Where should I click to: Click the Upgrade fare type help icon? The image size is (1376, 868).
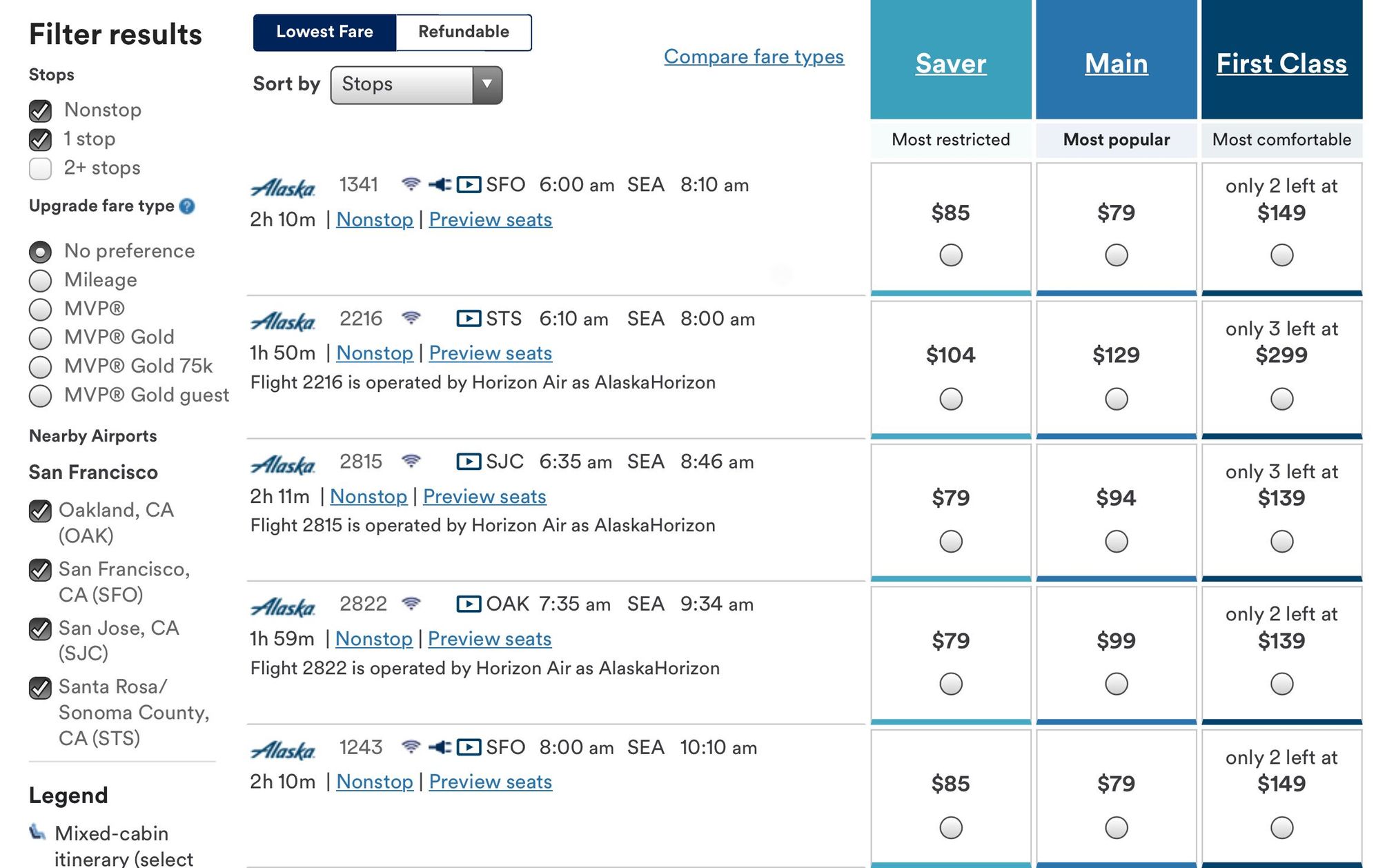pyautogui.click(x=187, y=206)
